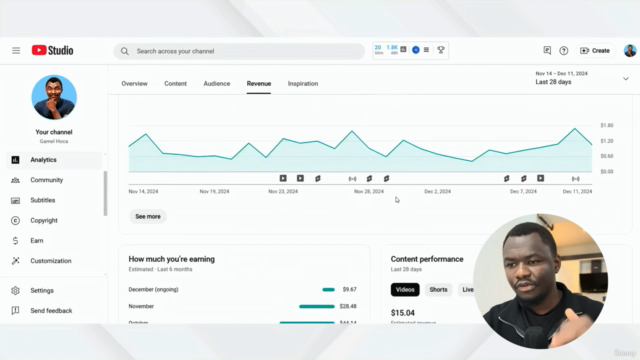This screenshot has height=360, width=640.
Task: Click the November earnings bar
Action: 317,307
